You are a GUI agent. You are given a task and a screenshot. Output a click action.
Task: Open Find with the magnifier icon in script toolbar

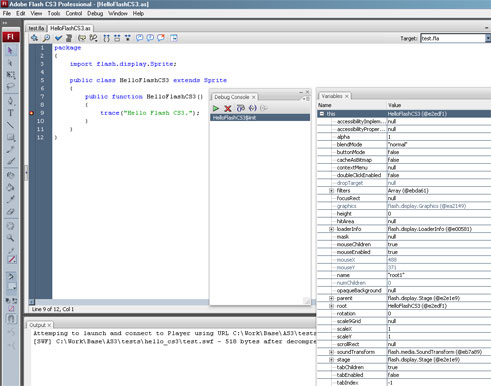(46, 38)
